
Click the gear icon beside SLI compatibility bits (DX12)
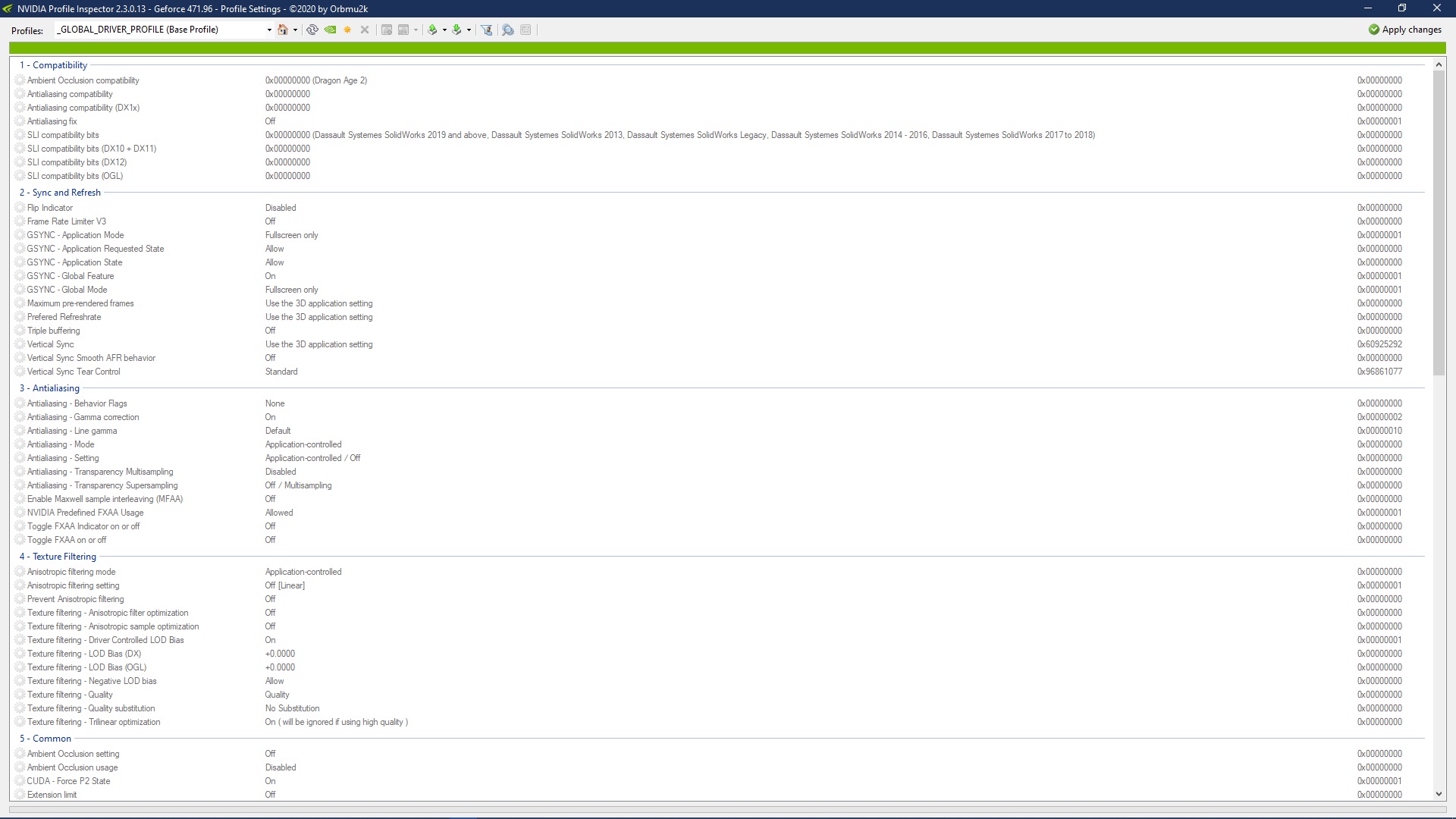coord(20,162)
